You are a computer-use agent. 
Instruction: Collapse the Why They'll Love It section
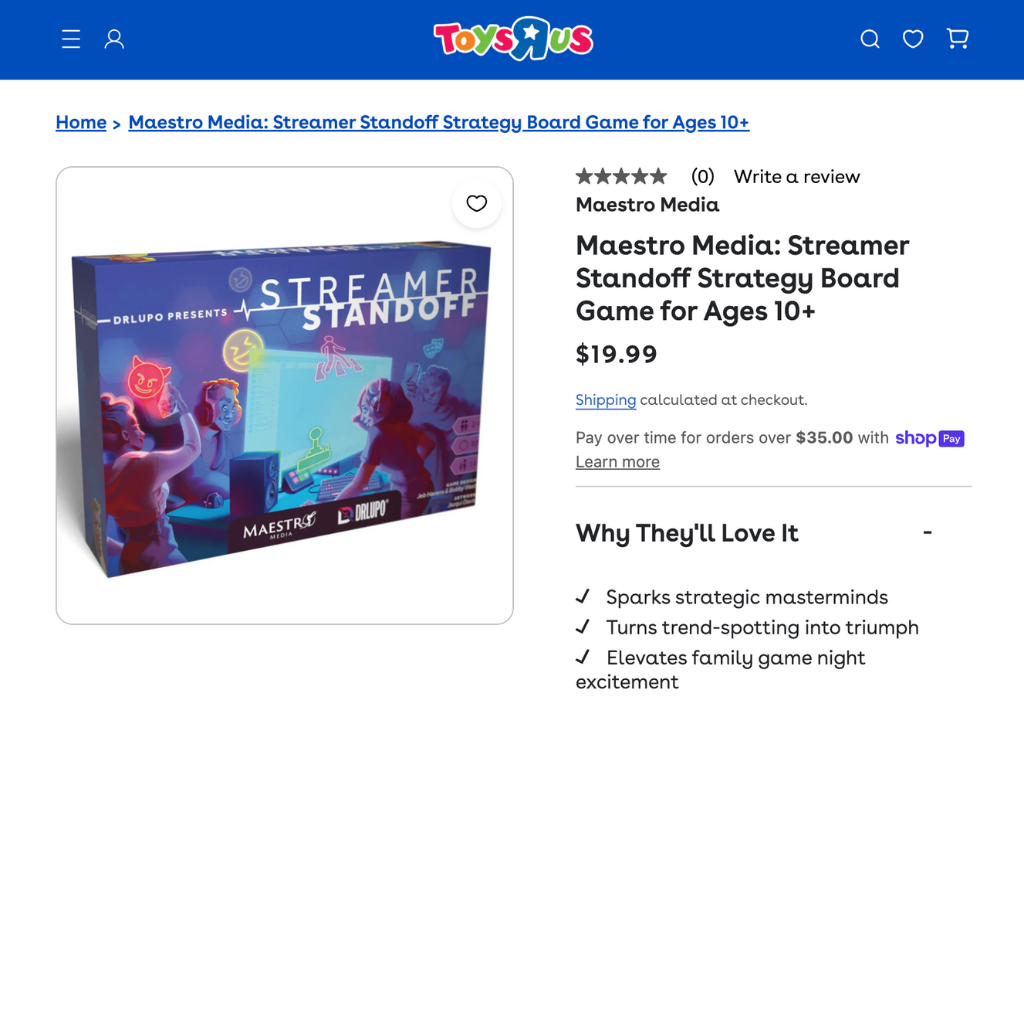754,533
